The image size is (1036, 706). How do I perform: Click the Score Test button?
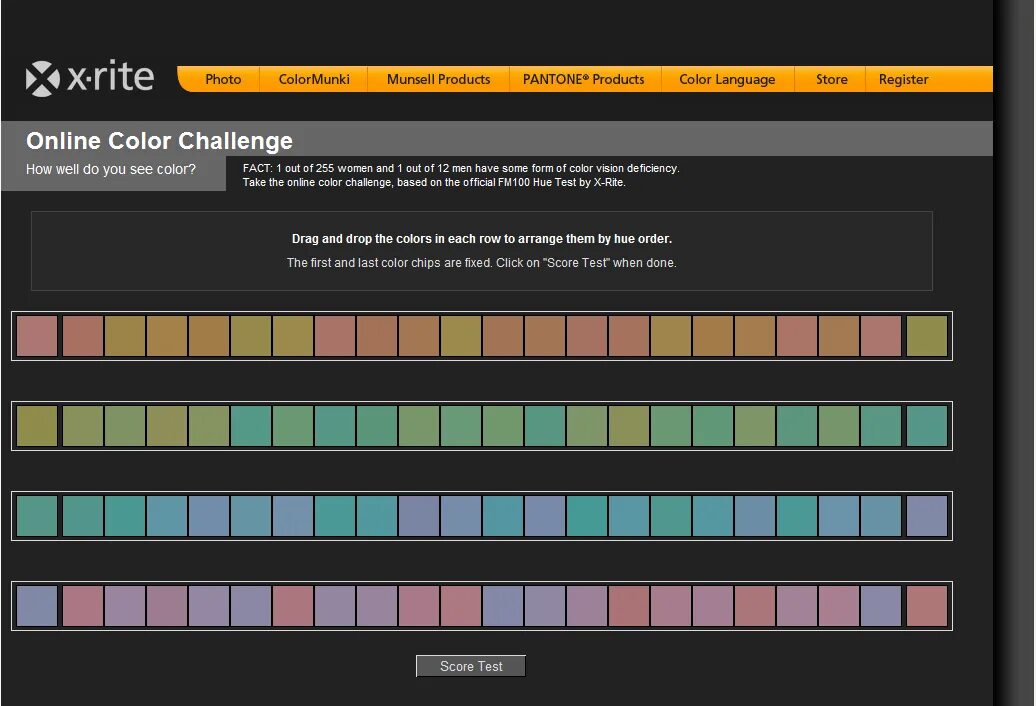[x=471, y=666]
